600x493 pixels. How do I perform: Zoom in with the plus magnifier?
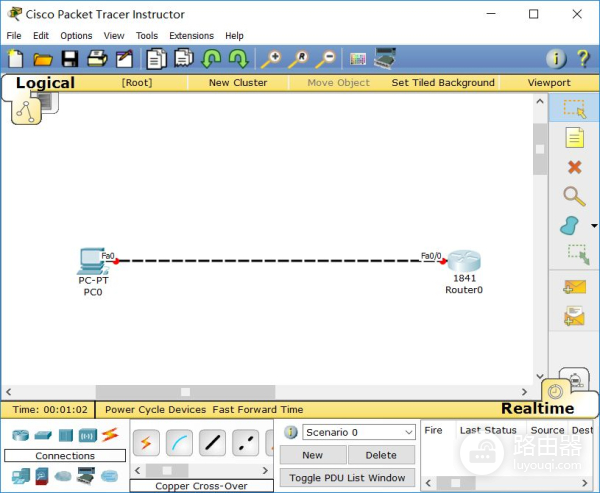271,59
